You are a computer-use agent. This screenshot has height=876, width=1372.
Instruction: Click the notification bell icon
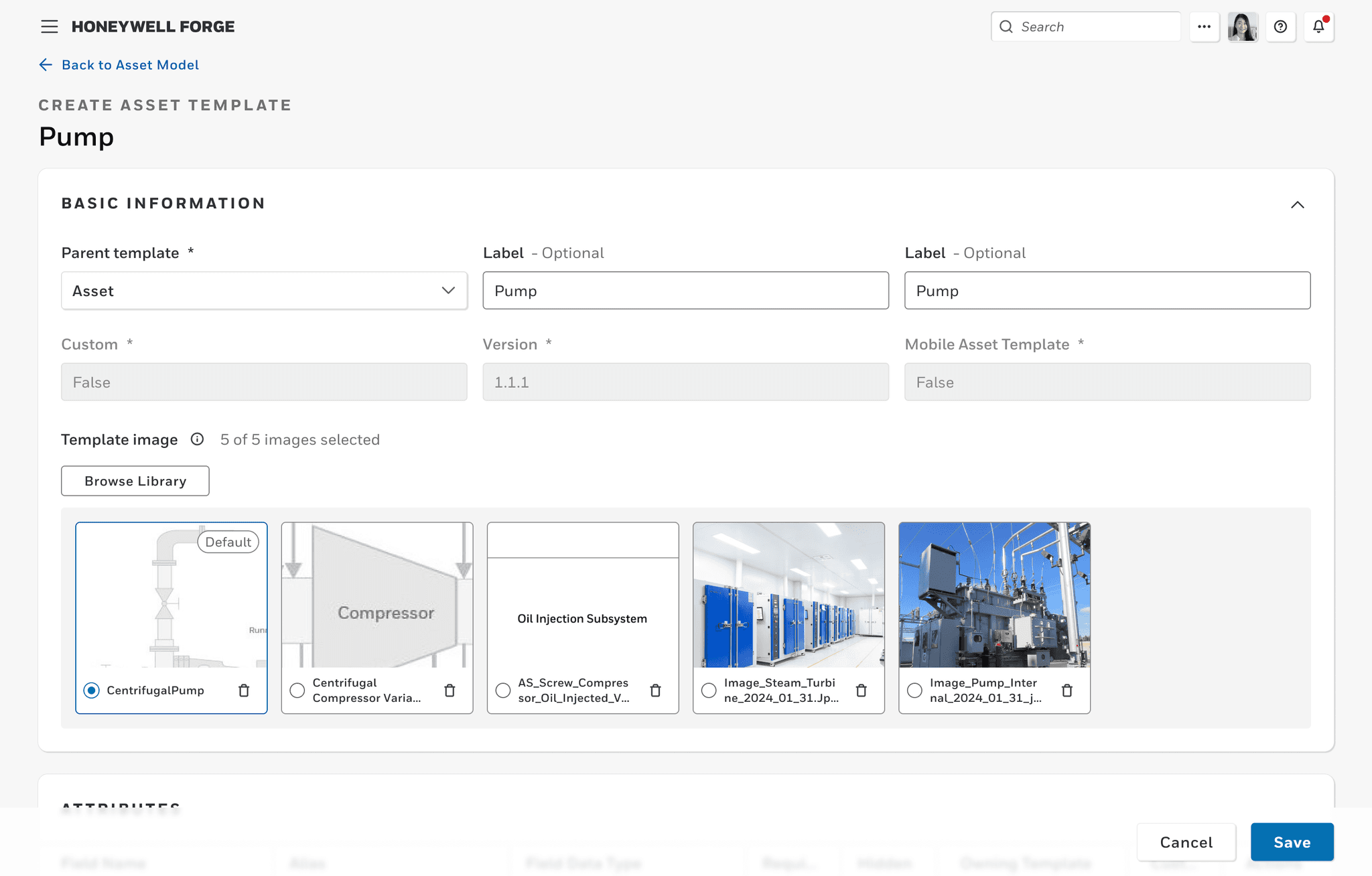coord(1319,26)
